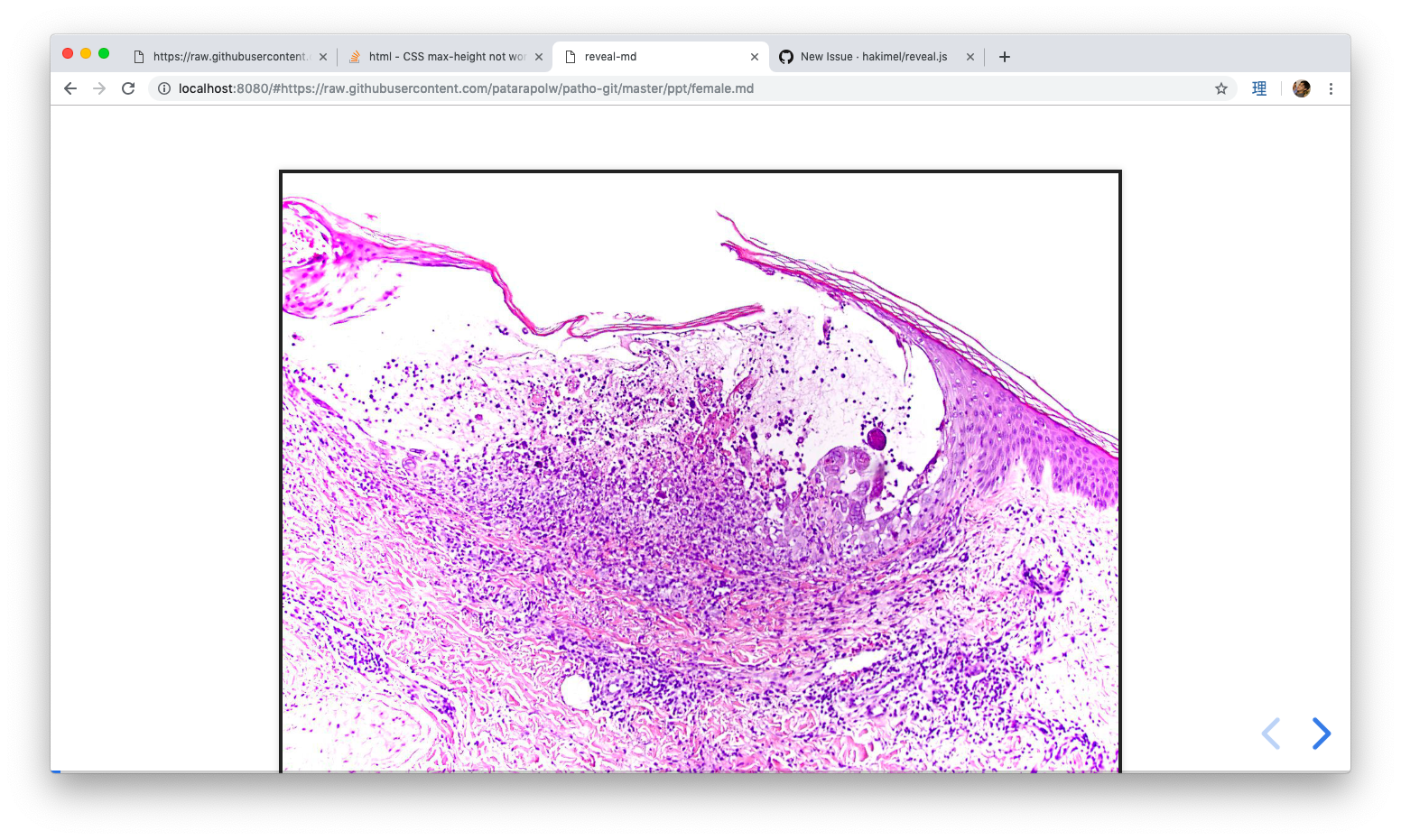The height and width of the screenshot is (840, 1401).
Task: Maximize the window with green button
Action: coord(104,53)
